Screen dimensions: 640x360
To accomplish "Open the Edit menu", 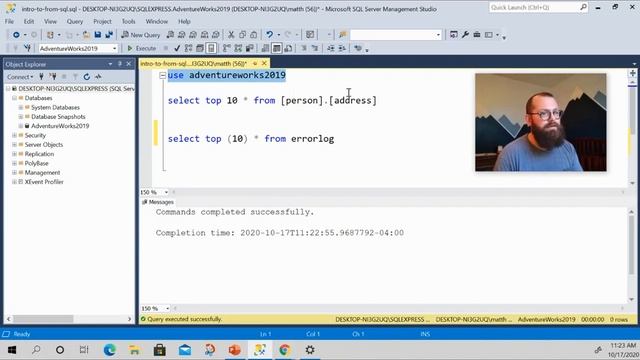I will (29, 21).
